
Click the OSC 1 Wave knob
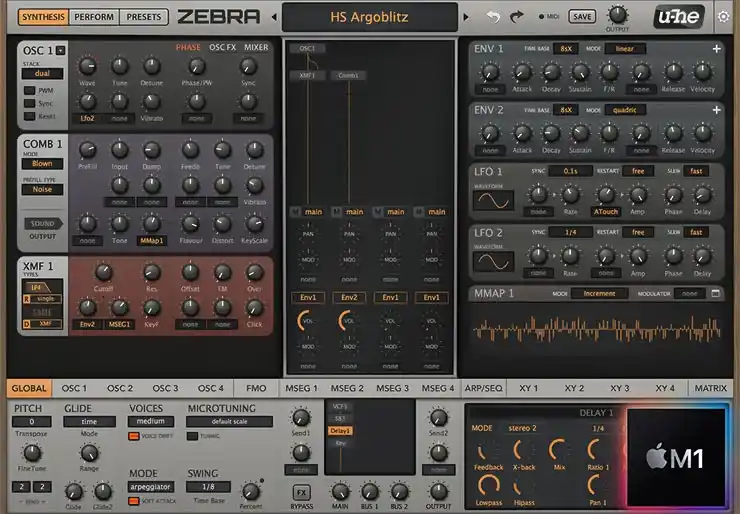click(x=87, y=66)
